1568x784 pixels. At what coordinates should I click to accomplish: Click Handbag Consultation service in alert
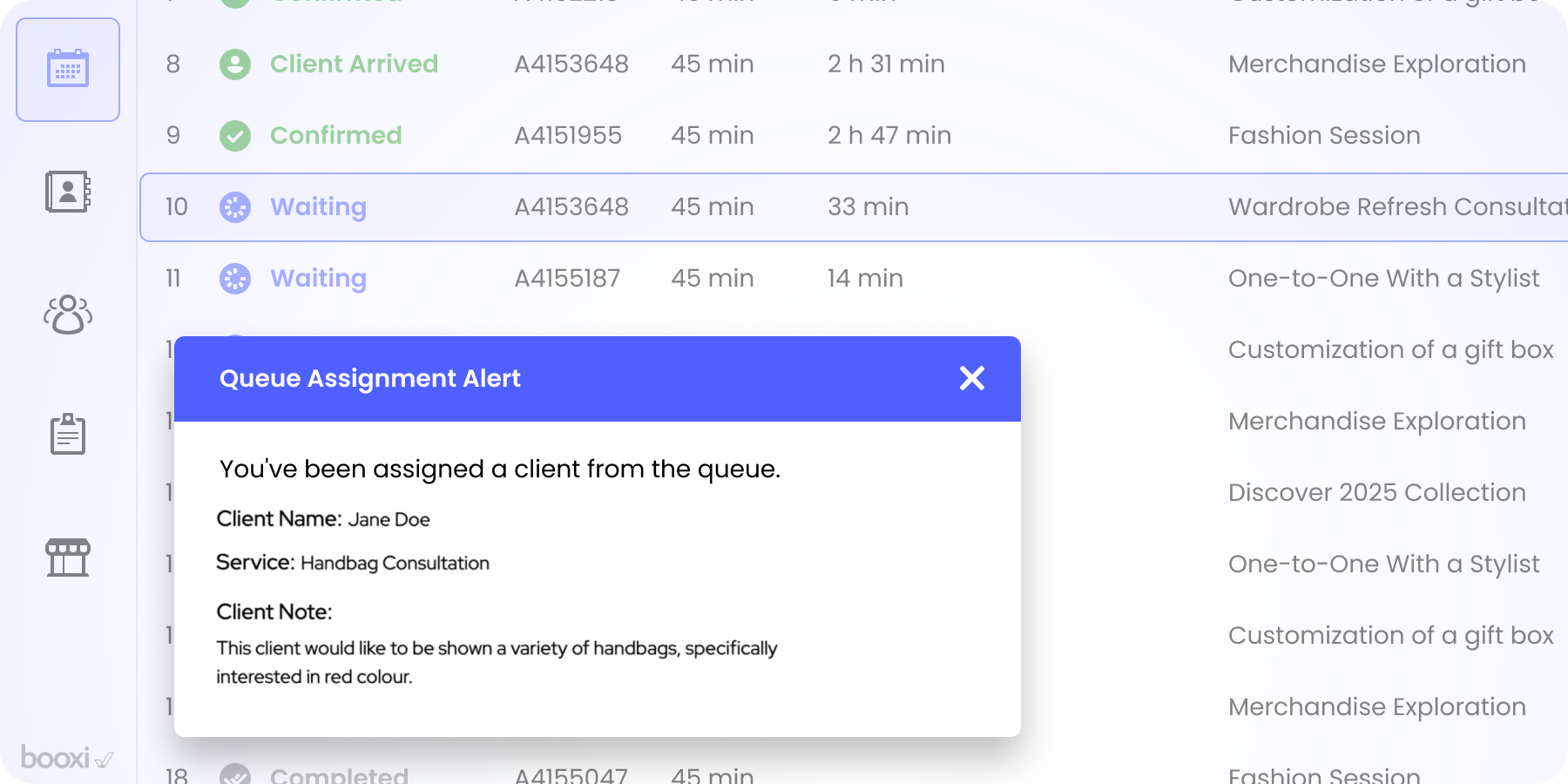click(x=395, y=563)
